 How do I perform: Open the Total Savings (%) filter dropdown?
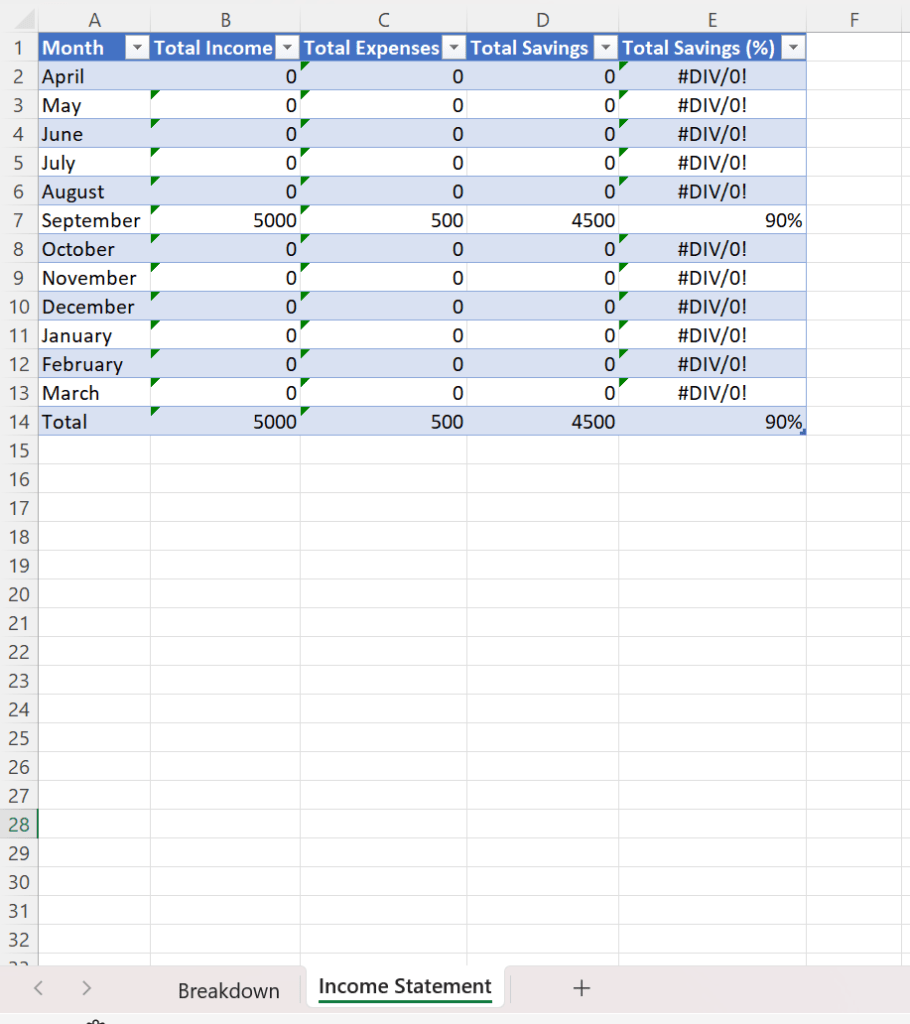pos(793,48)
